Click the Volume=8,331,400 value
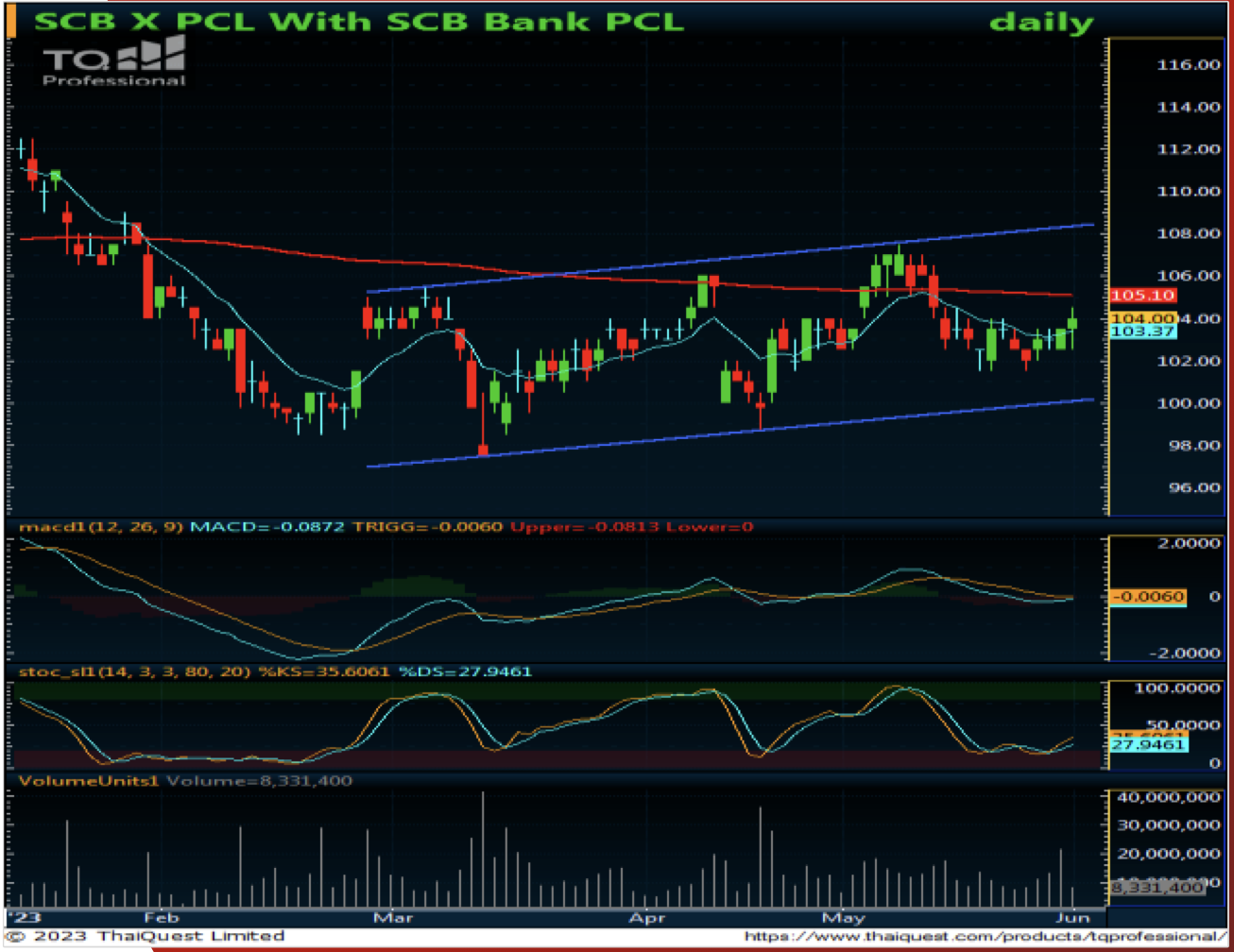 pos(261,781)
